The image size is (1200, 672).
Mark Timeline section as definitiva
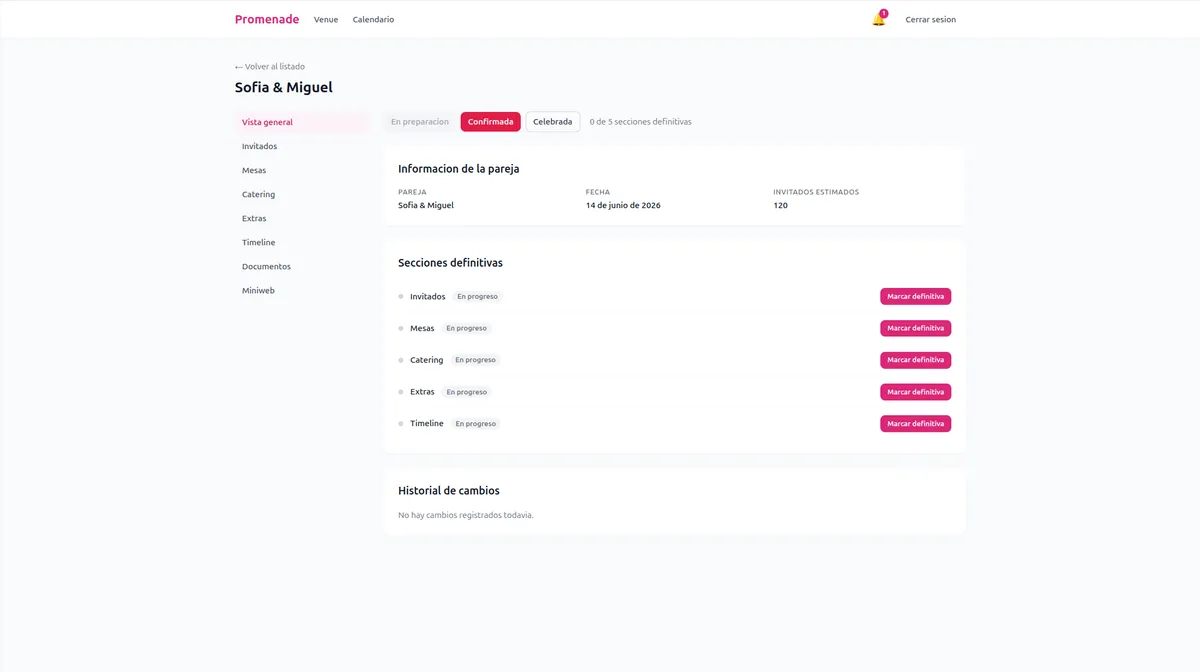(x=915, y=424)
